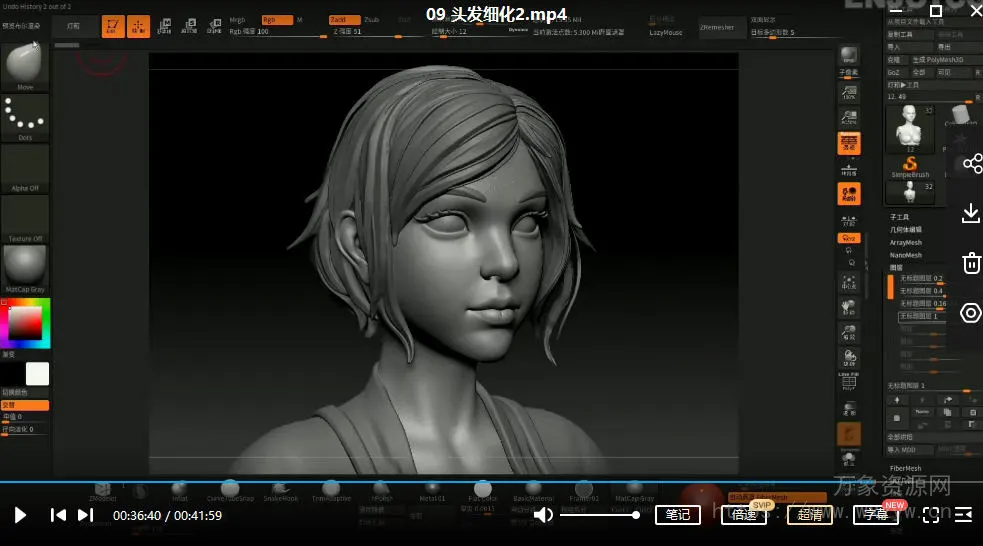Click the volume slider in the player

[x=600, y=515]
